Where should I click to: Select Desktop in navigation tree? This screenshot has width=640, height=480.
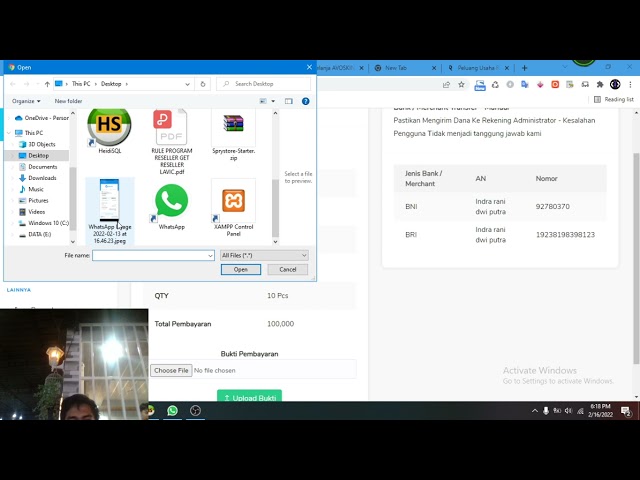coord(34,156)
